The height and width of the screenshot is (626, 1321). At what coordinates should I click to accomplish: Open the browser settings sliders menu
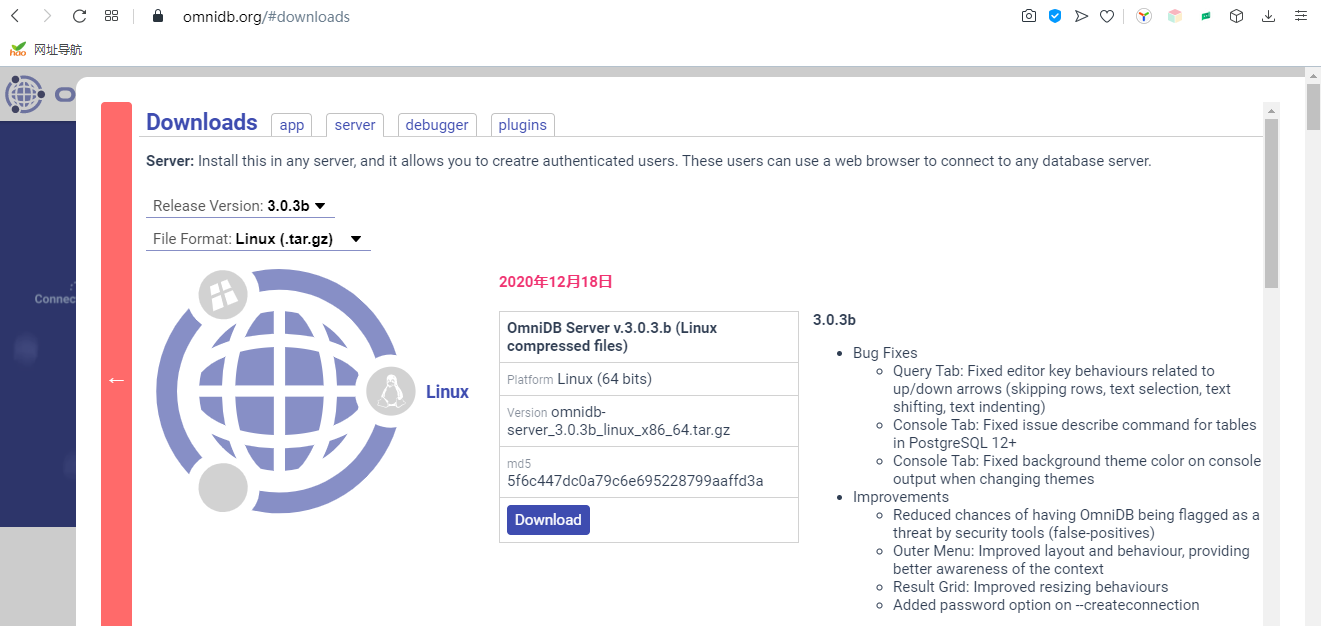(x=1301, y=16)
